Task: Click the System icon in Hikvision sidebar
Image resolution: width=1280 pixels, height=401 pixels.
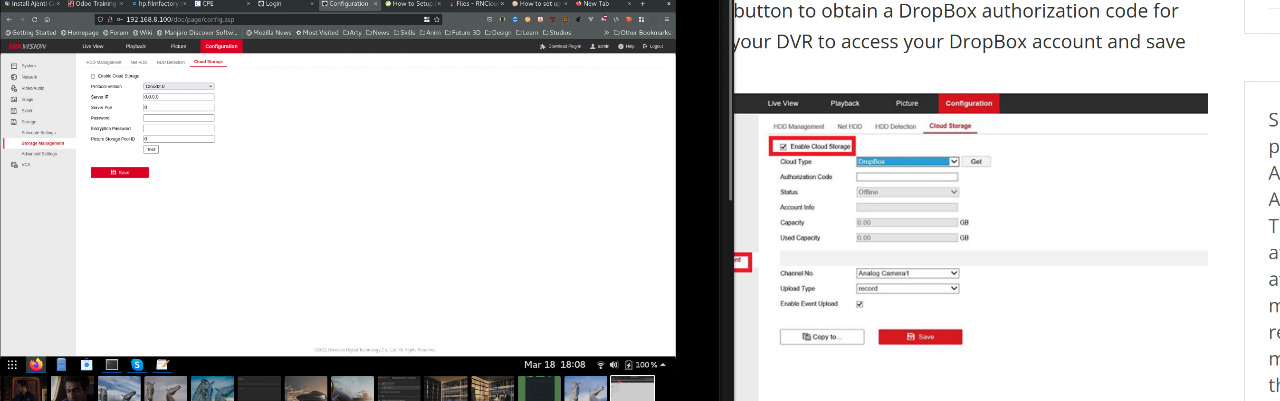Action: (13, 66)
